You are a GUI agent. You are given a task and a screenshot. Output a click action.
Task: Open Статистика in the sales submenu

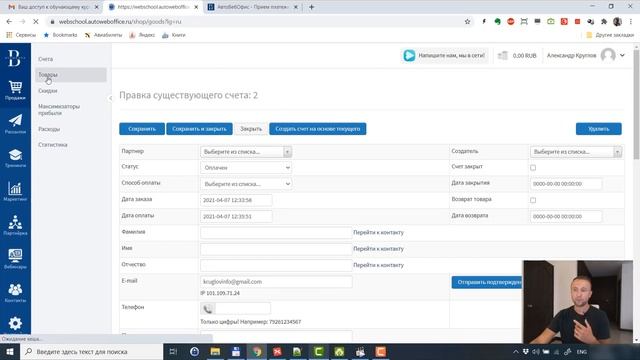click(53, 144)
